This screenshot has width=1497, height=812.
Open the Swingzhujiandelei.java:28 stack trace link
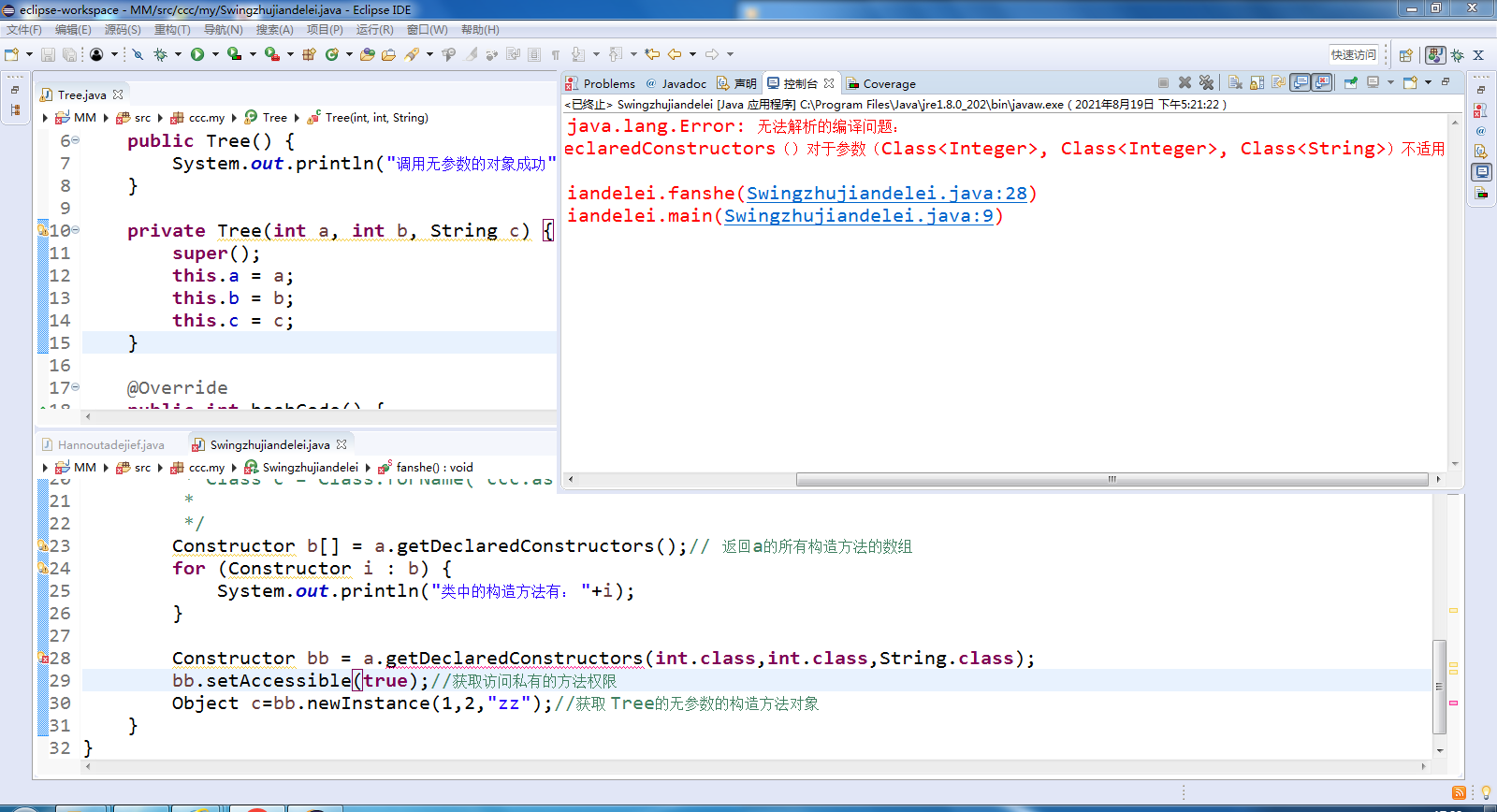[x=886, y=194]
